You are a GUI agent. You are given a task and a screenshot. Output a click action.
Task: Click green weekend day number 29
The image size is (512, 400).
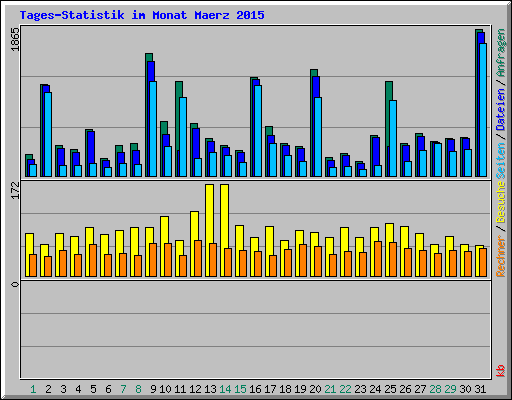tap(450, 389)
